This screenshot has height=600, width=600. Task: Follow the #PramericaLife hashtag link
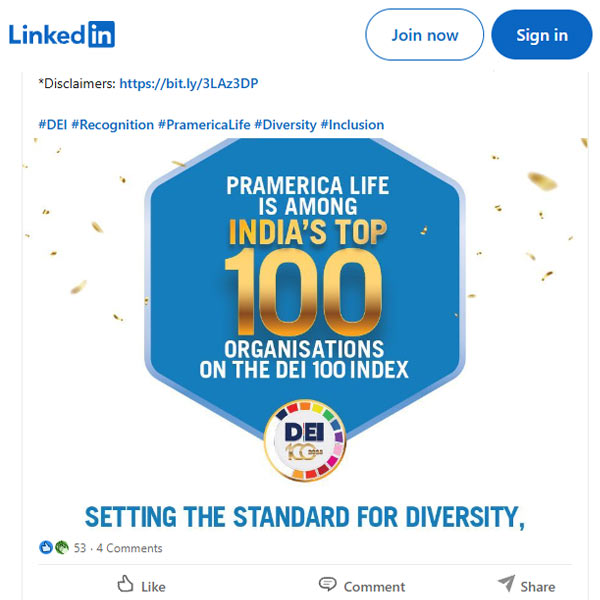click(204, 125)
